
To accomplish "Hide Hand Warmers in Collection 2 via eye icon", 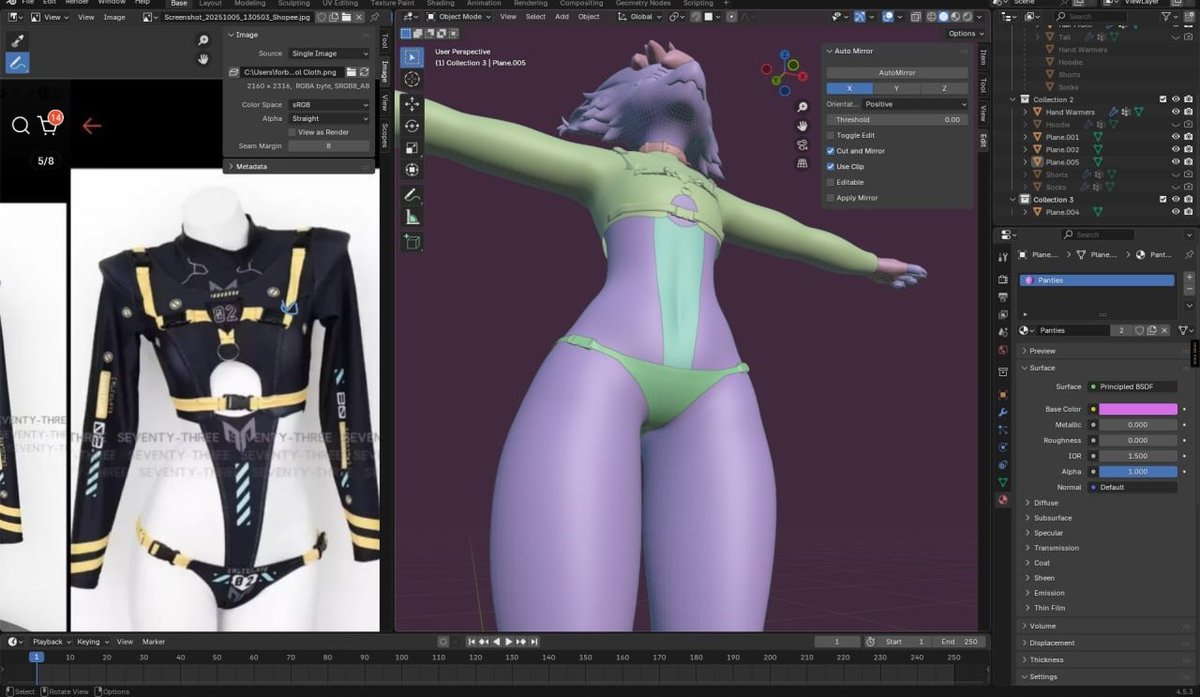I will point(1175,112).
